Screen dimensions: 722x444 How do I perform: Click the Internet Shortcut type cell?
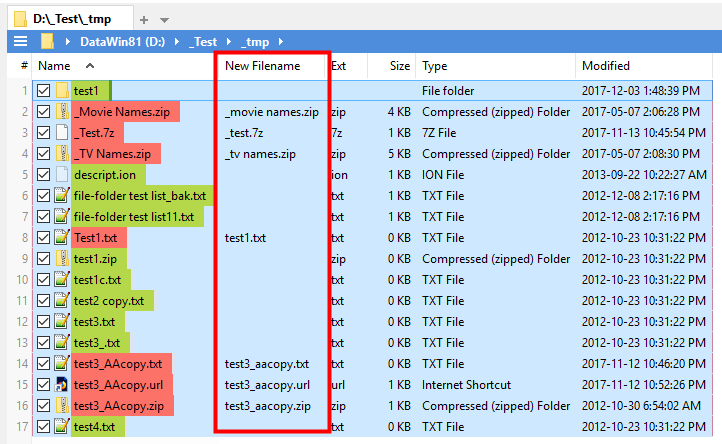click(466, 385)
